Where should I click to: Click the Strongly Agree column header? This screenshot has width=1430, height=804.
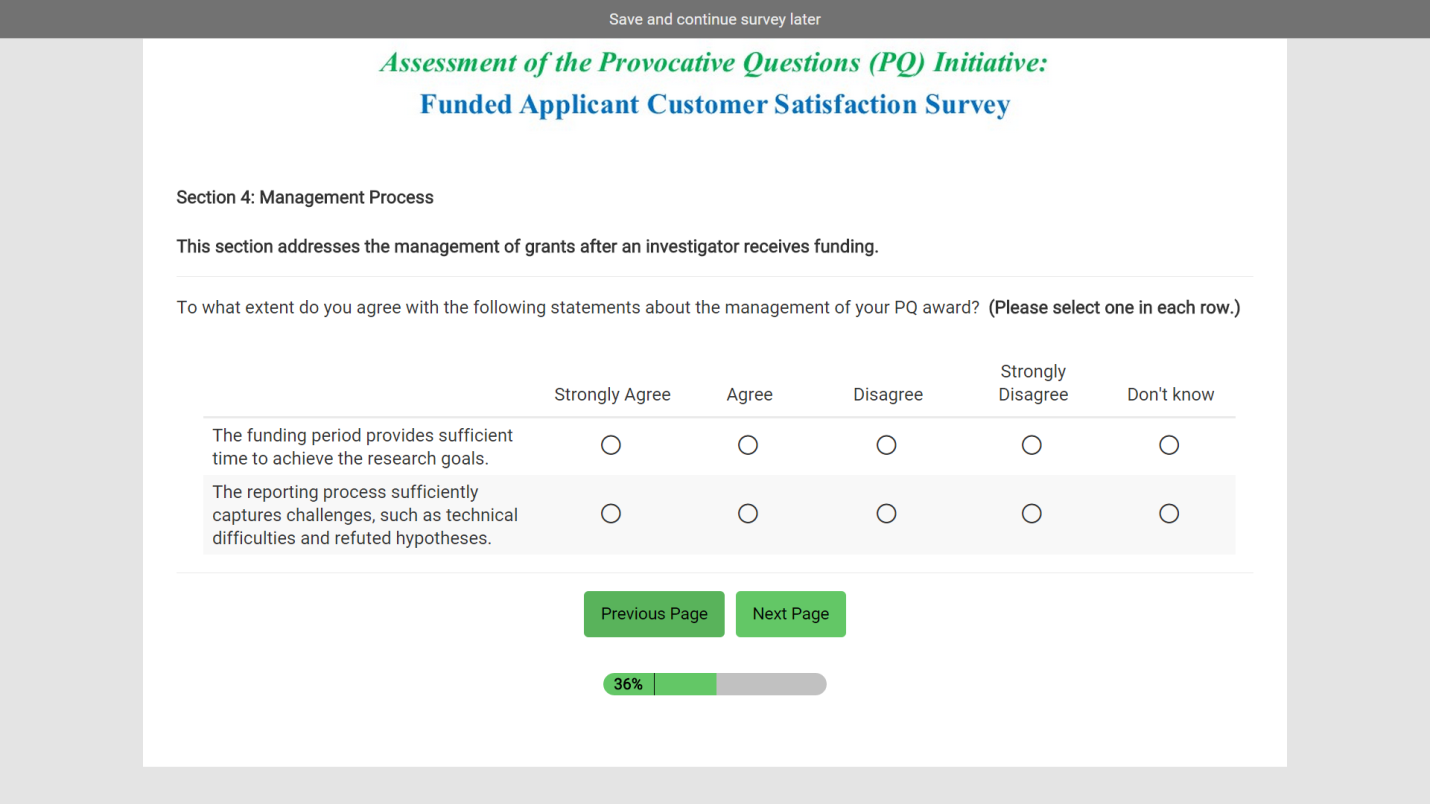(612, 395)
